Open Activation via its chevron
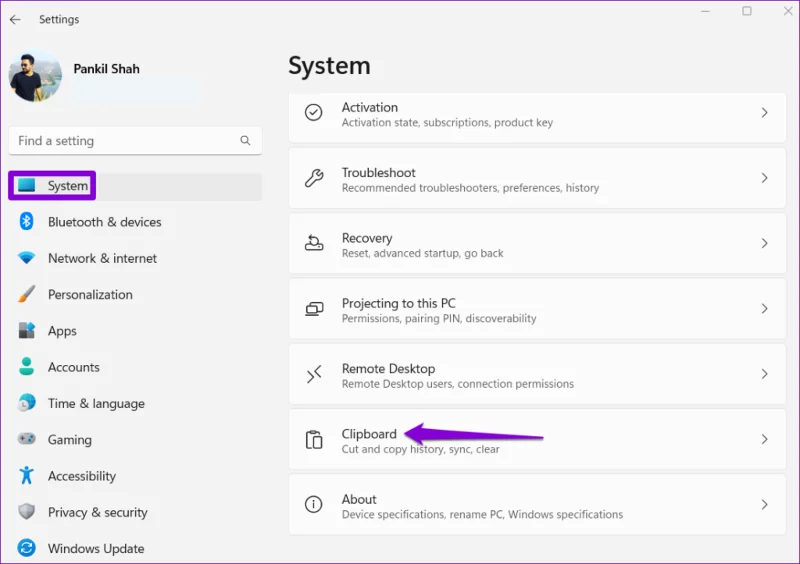800x564 pixels. [x=764, y=113]
